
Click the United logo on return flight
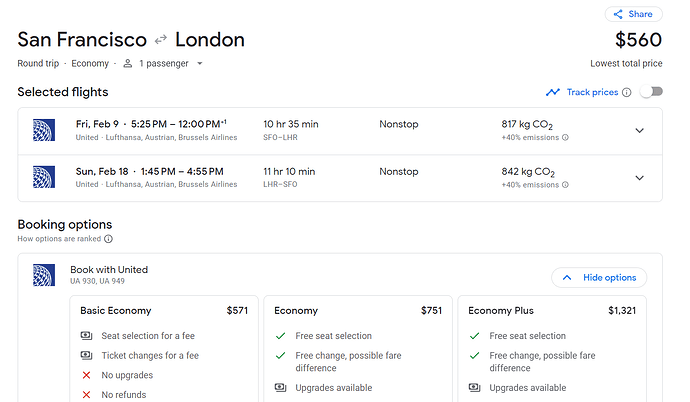point(44,177)
